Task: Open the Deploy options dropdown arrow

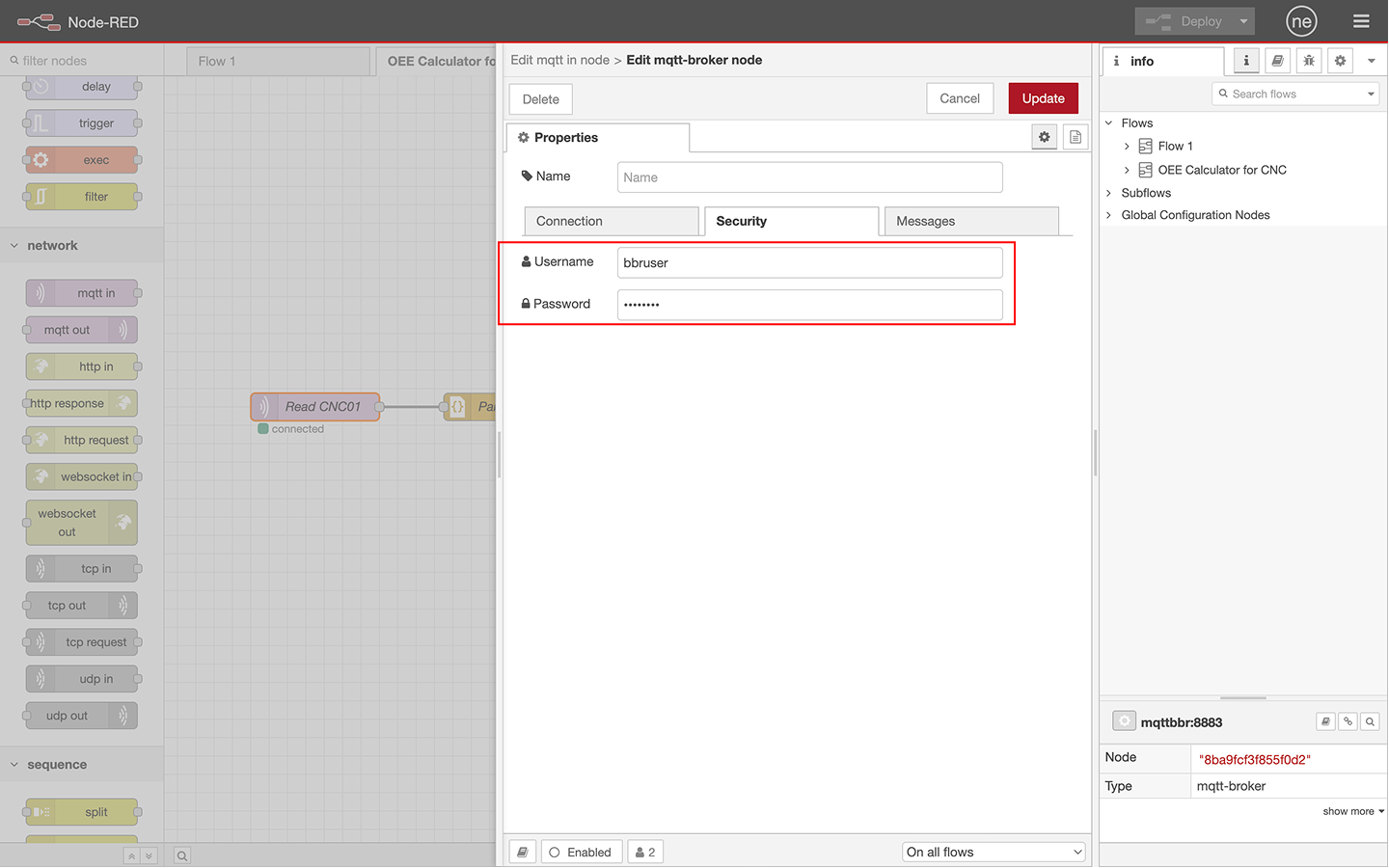Action: click(1244, 21)
